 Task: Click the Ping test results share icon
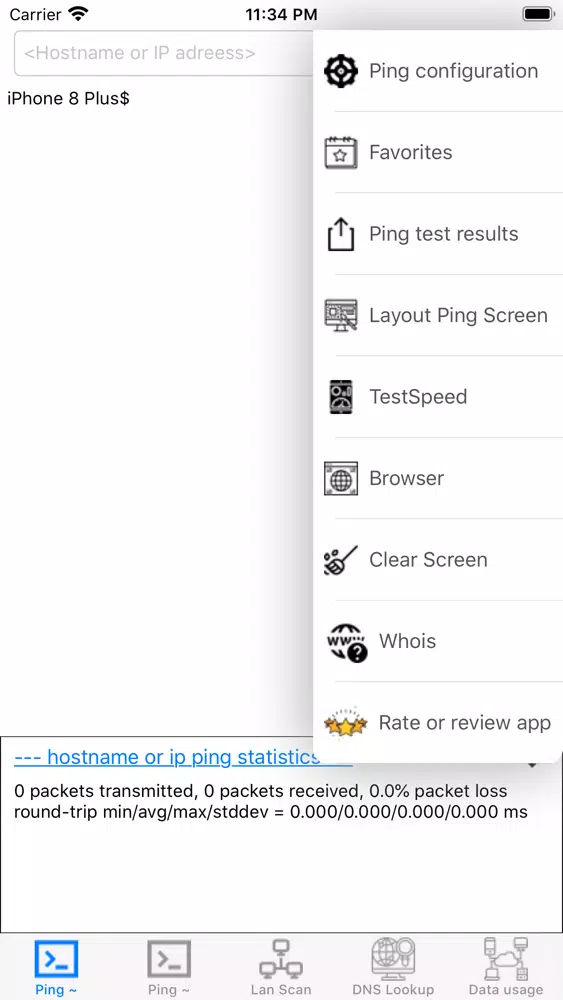click(x=341, y=234)
